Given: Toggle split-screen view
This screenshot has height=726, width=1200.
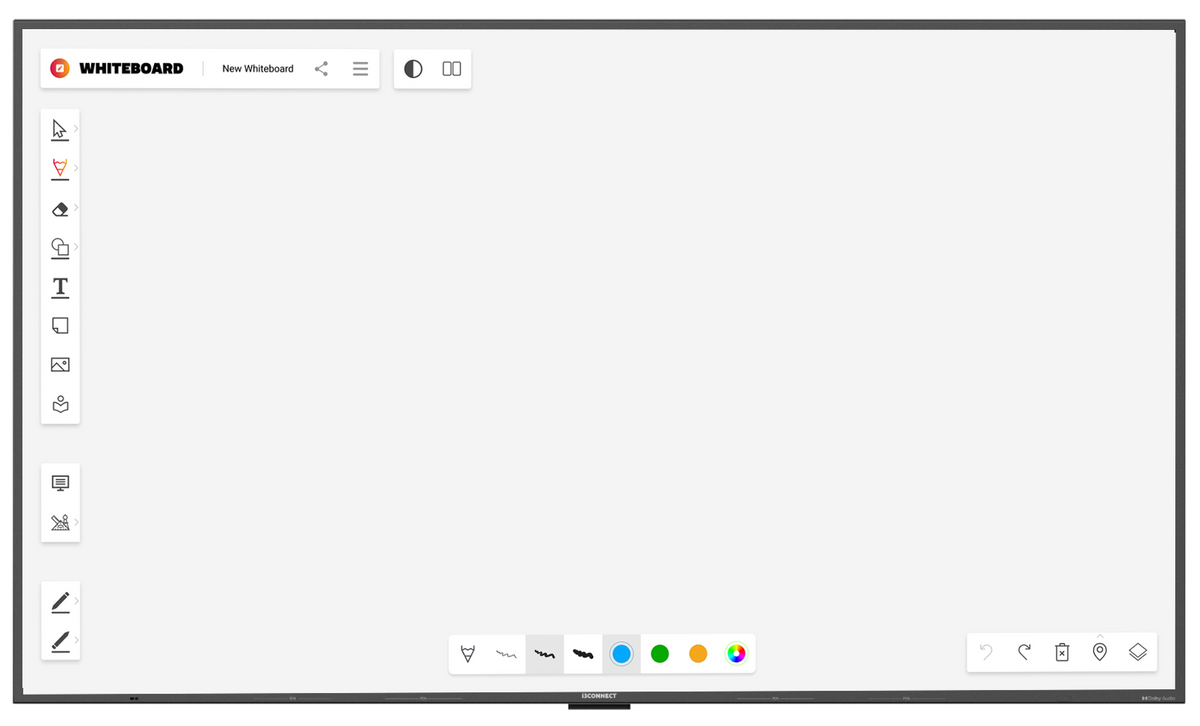Looking at the screenshot, I should pyautogui.click(x=452, y=69).
